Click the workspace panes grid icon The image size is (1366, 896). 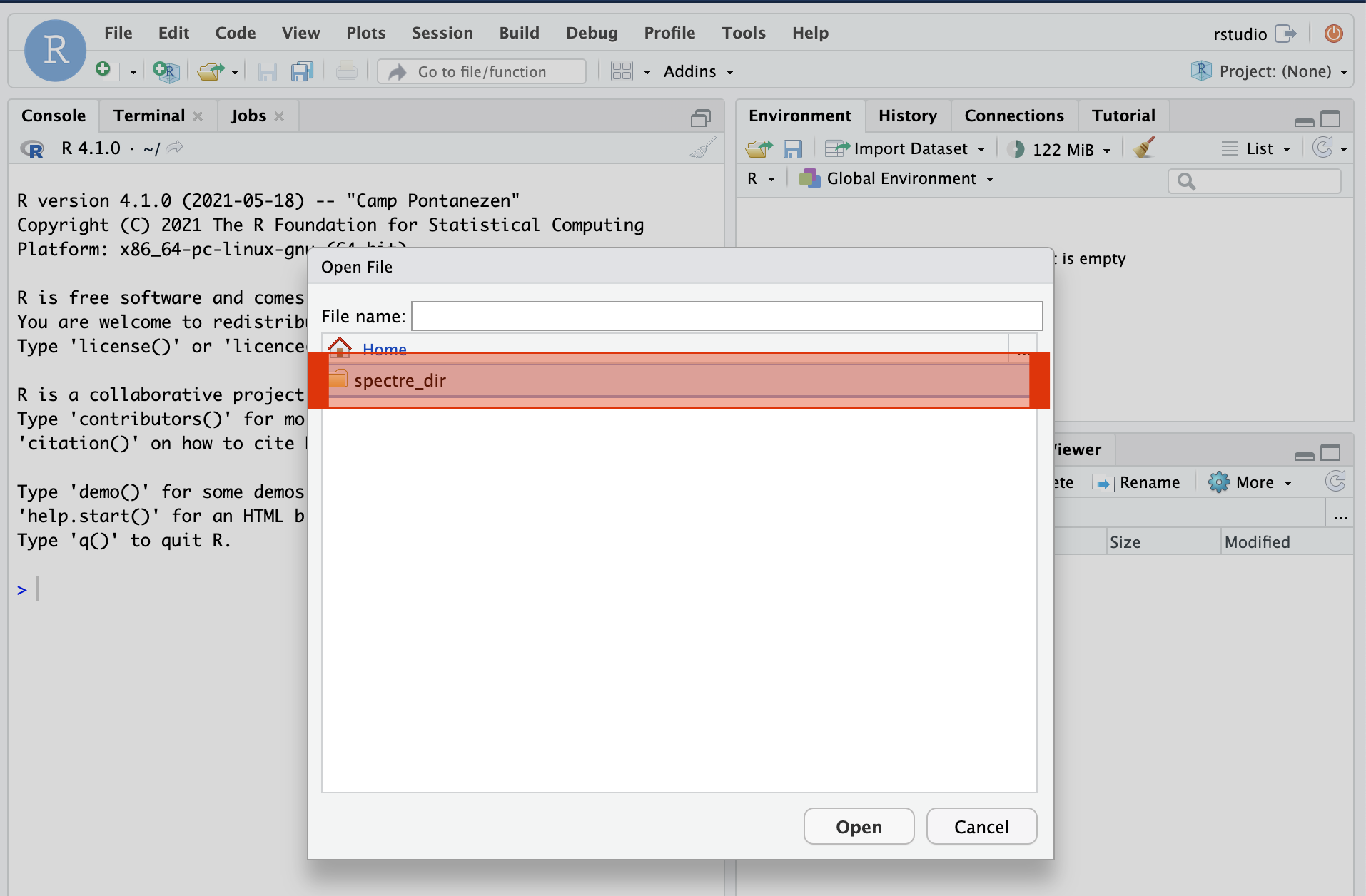622,71
